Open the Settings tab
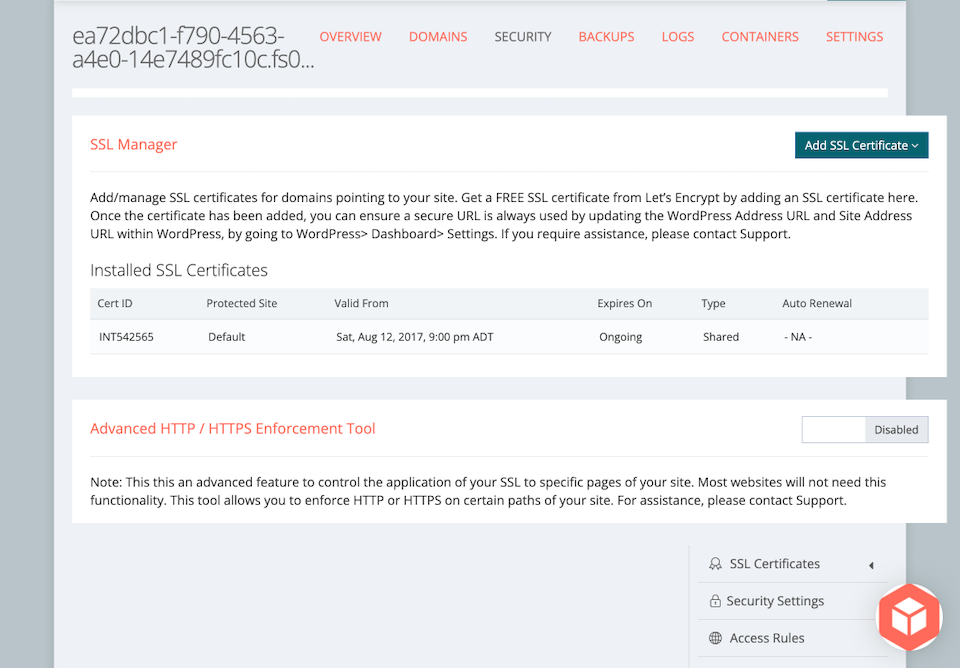 854,37
